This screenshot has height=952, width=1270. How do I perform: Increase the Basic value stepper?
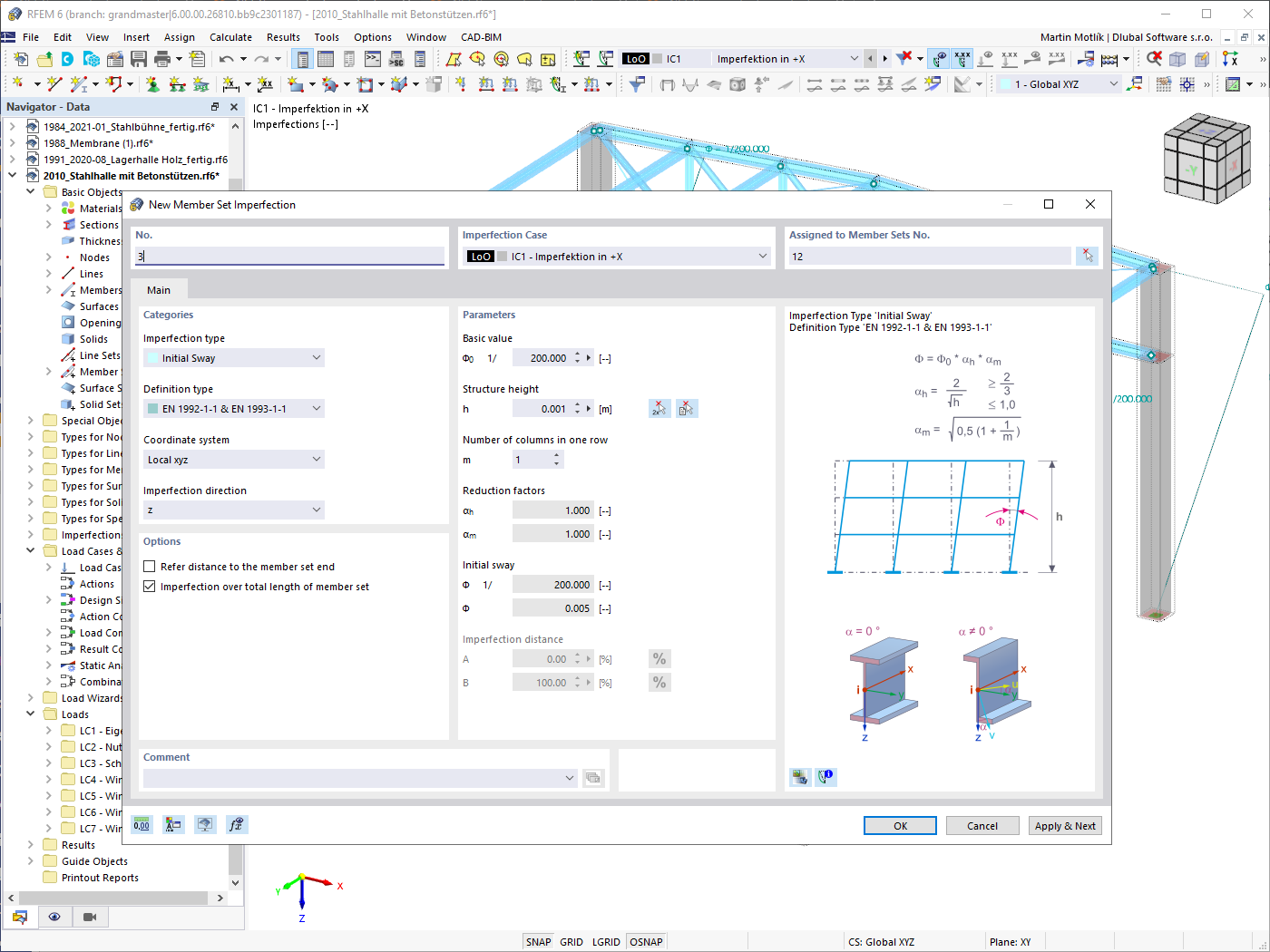coord(578,355)
